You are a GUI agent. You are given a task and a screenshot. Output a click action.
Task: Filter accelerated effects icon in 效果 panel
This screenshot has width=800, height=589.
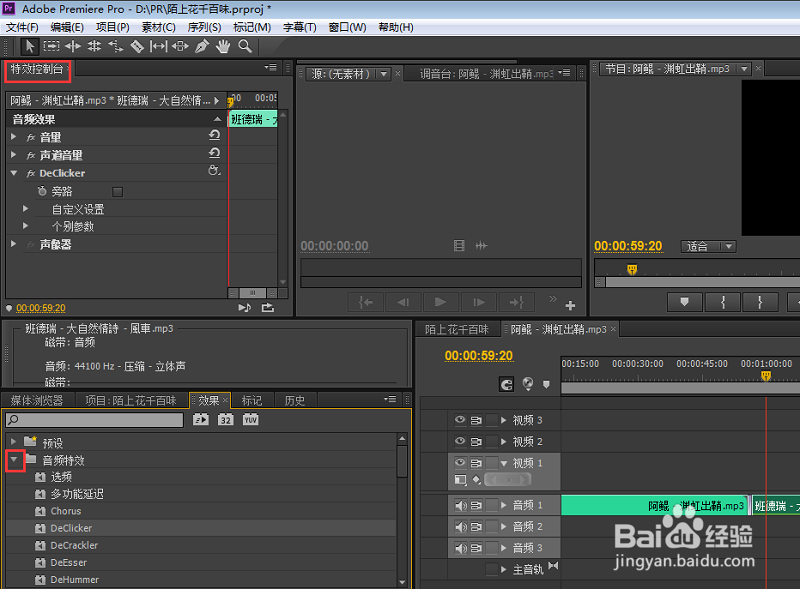[x=201, y=420]
